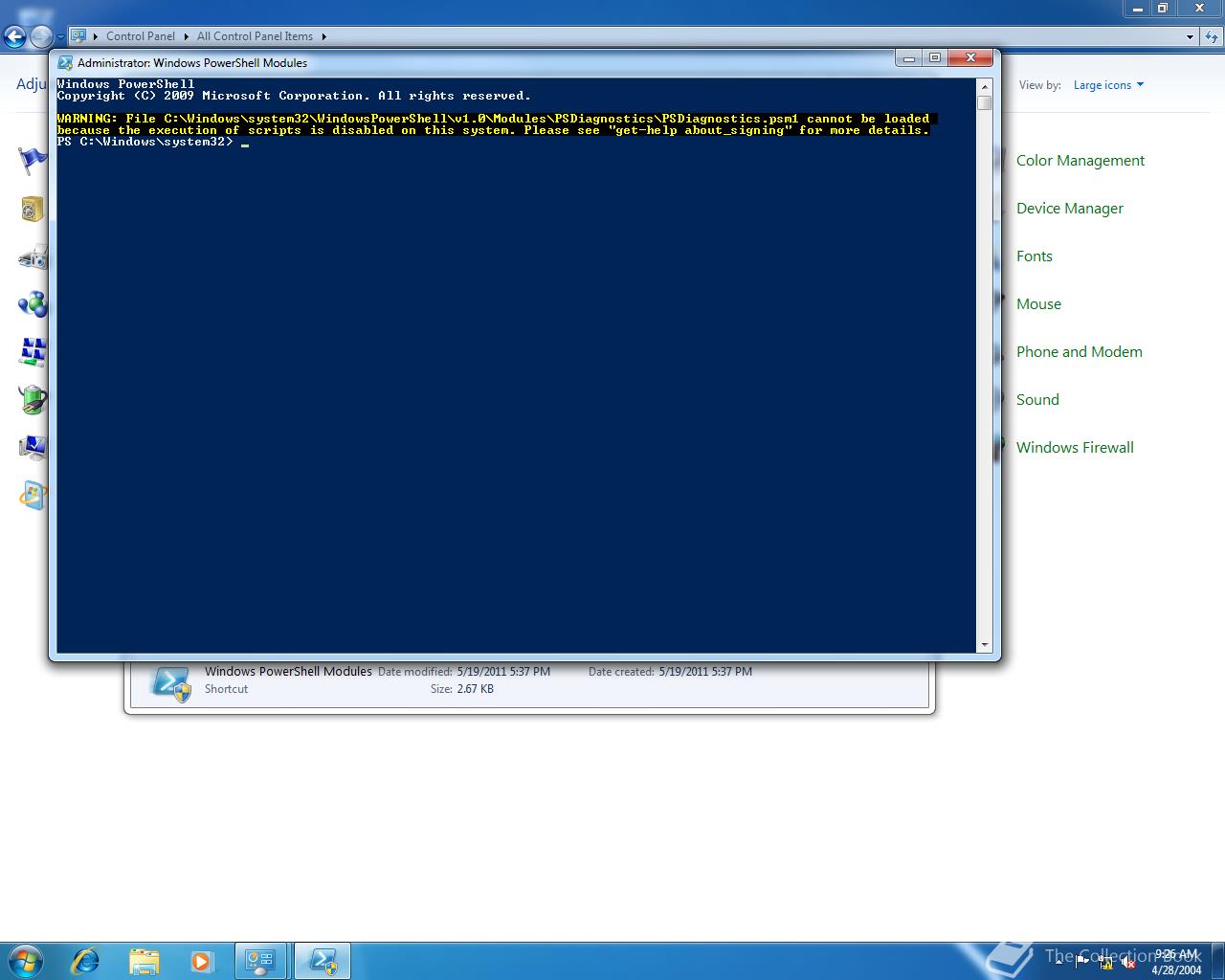Click the Windows logo box icon
This screenshot has width=1225, height=980.
(33, 495)
